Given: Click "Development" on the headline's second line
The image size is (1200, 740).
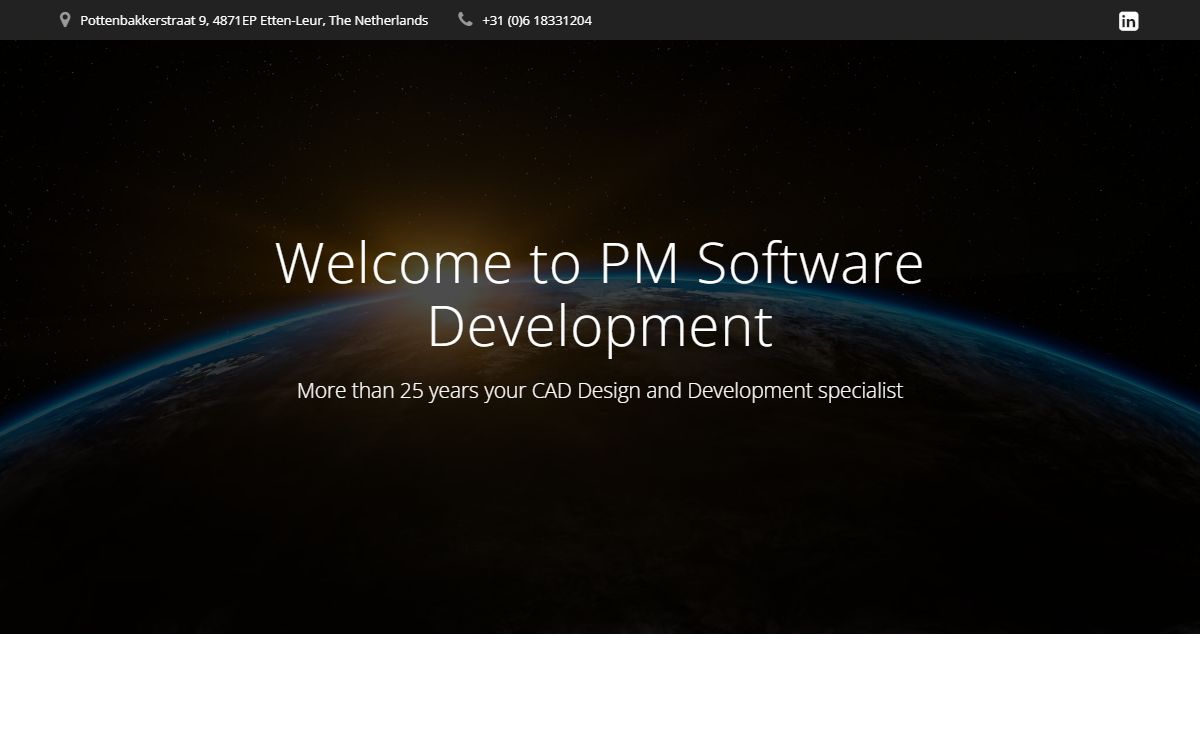Looking at the screenshot, I should point(600,327).
